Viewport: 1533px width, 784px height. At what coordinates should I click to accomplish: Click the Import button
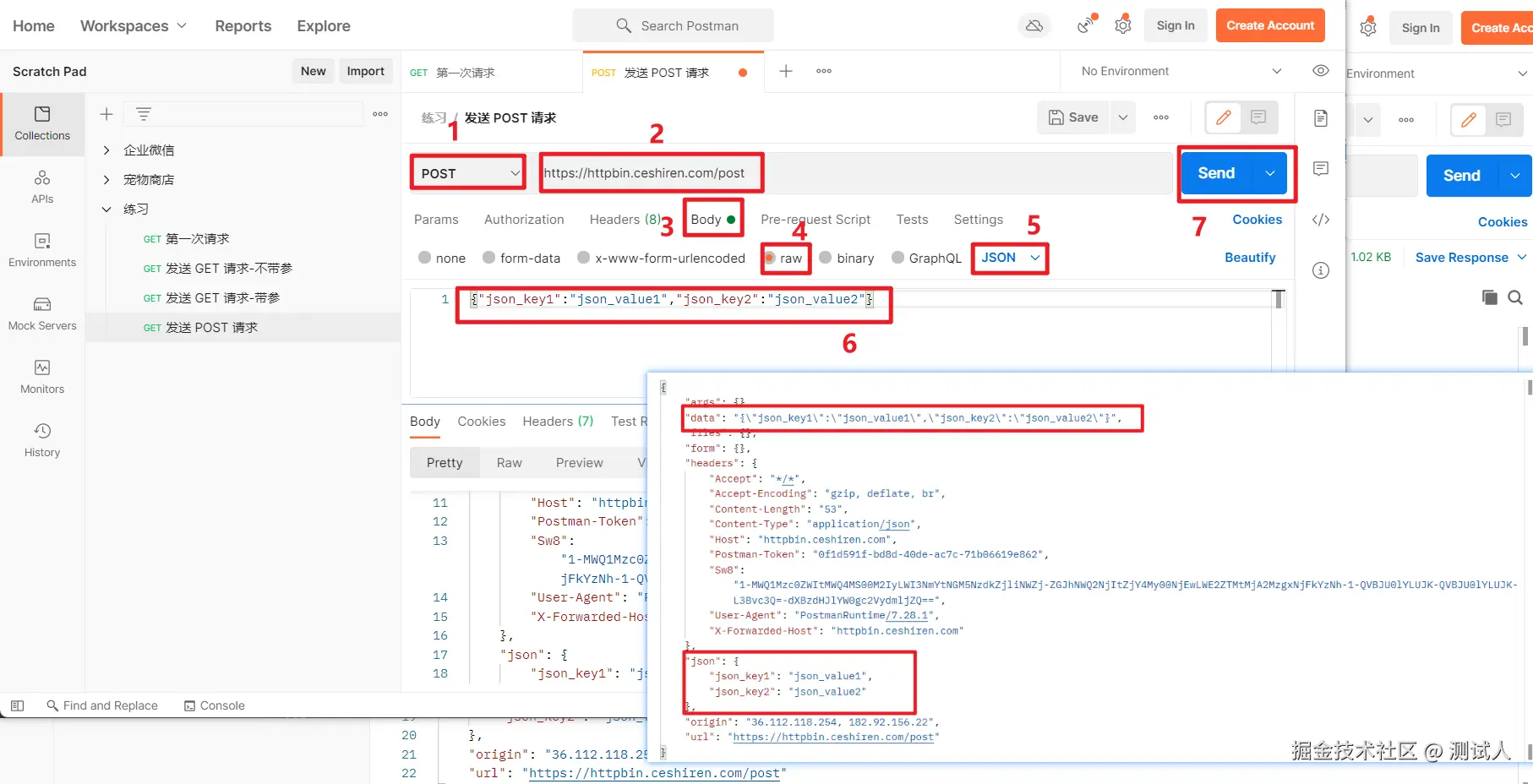(x=365, y=71)
